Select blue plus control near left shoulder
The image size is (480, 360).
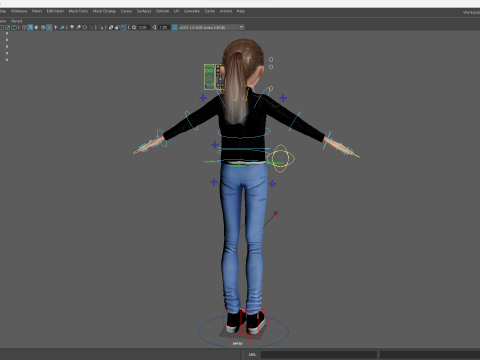coord(203,98)
